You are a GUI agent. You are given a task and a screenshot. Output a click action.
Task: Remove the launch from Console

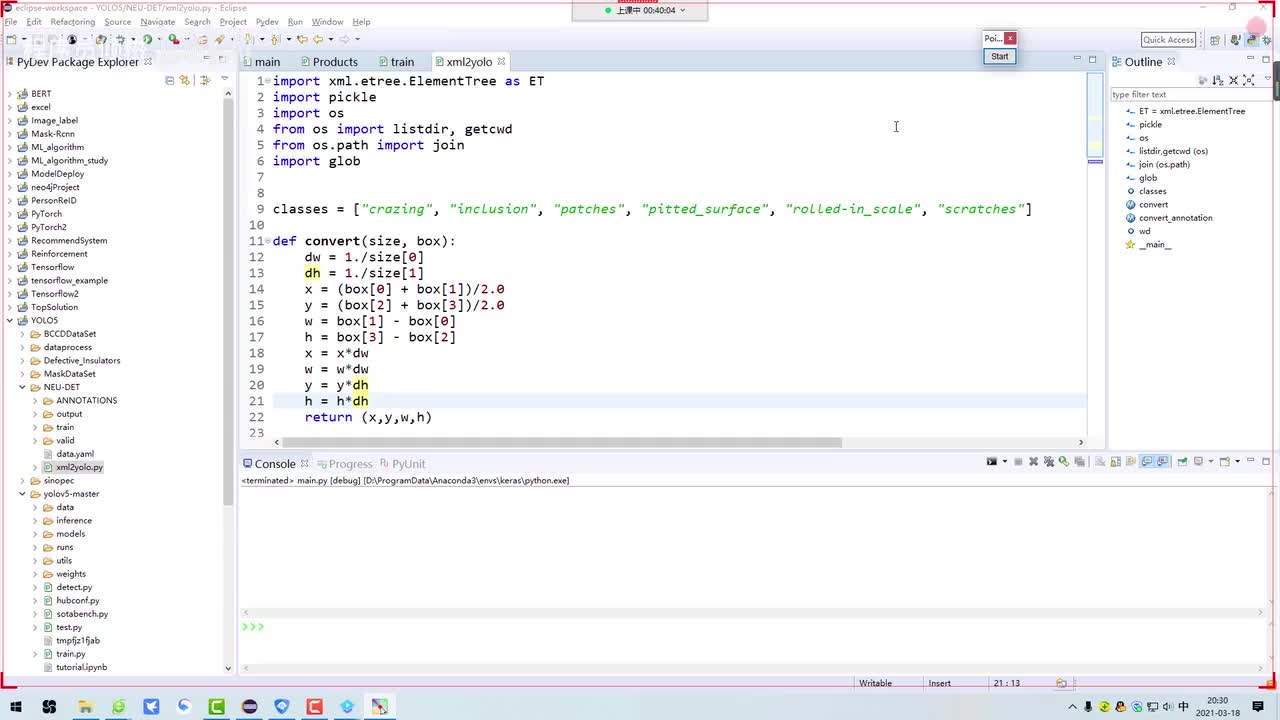1033,462
